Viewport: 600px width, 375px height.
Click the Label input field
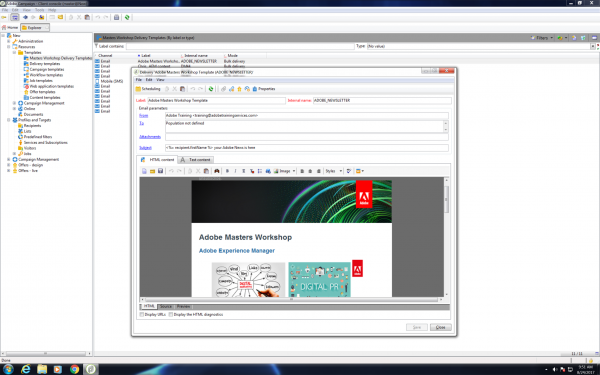217,100
